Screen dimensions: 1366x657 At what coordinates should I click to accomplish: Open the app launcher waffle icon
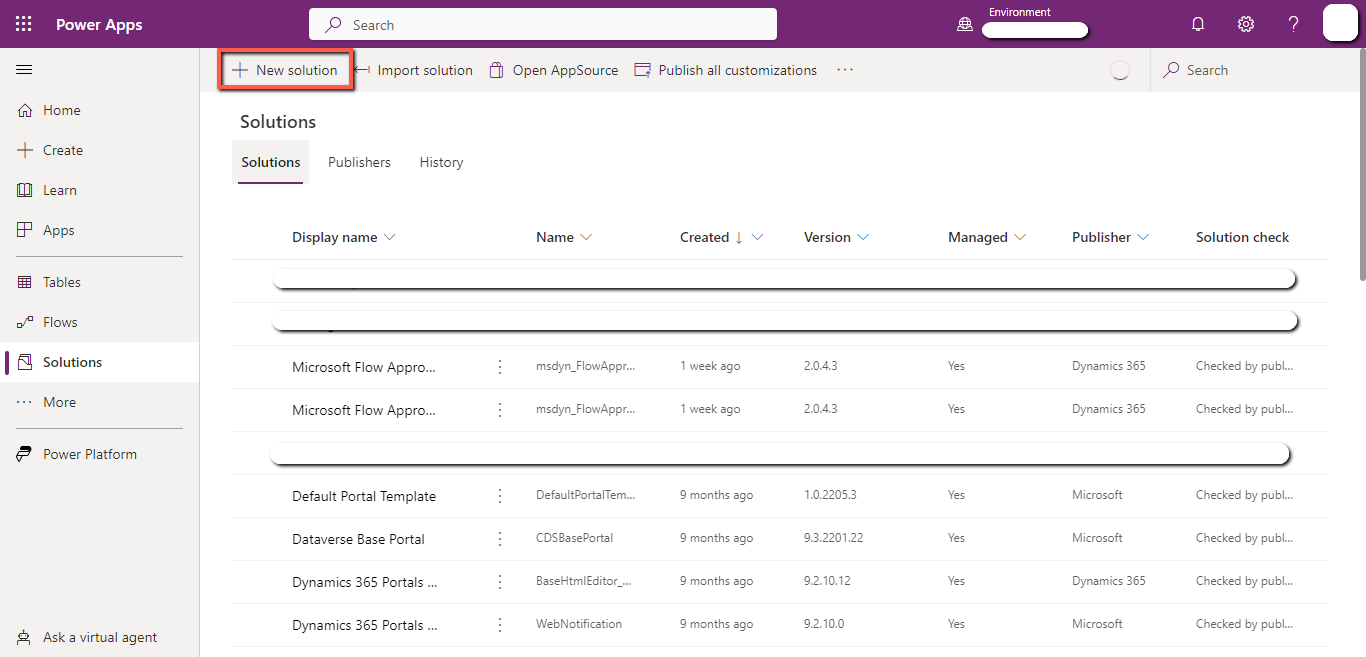(x=24, y=24)
